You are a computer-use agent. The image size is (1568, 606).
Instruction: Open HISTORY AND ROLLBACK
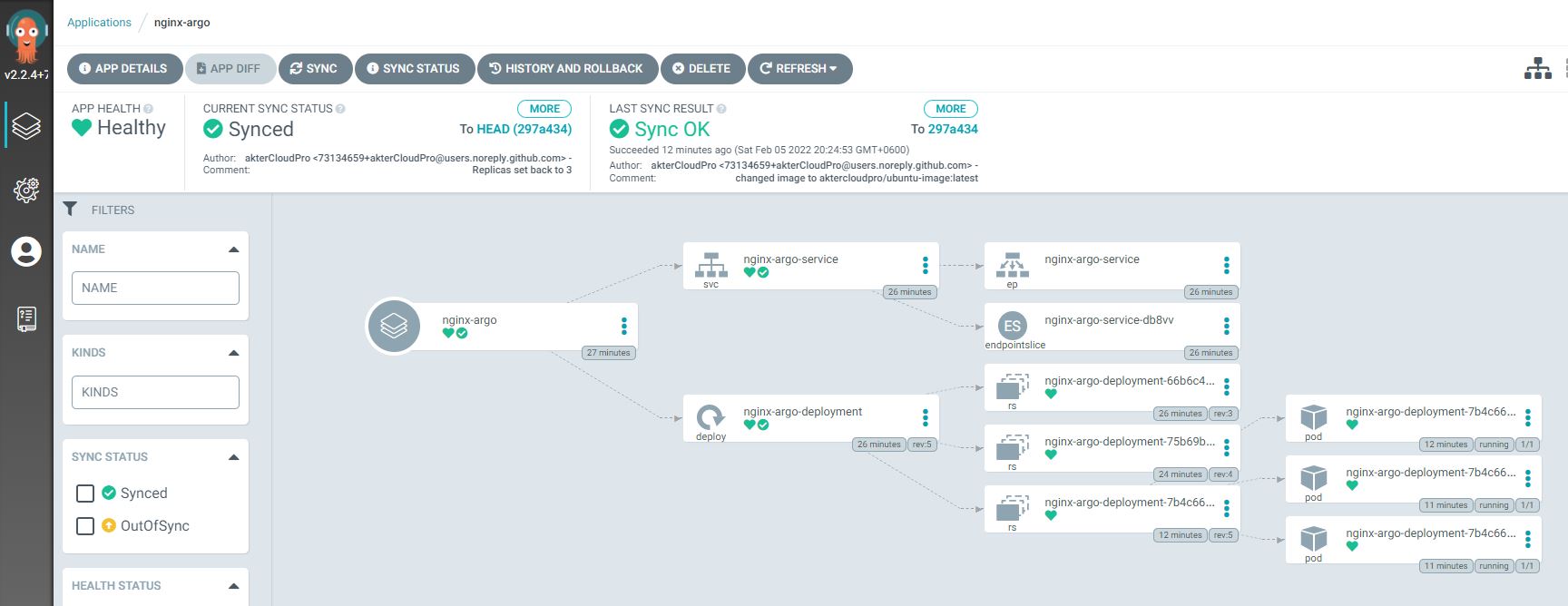[x=566, y=69]
